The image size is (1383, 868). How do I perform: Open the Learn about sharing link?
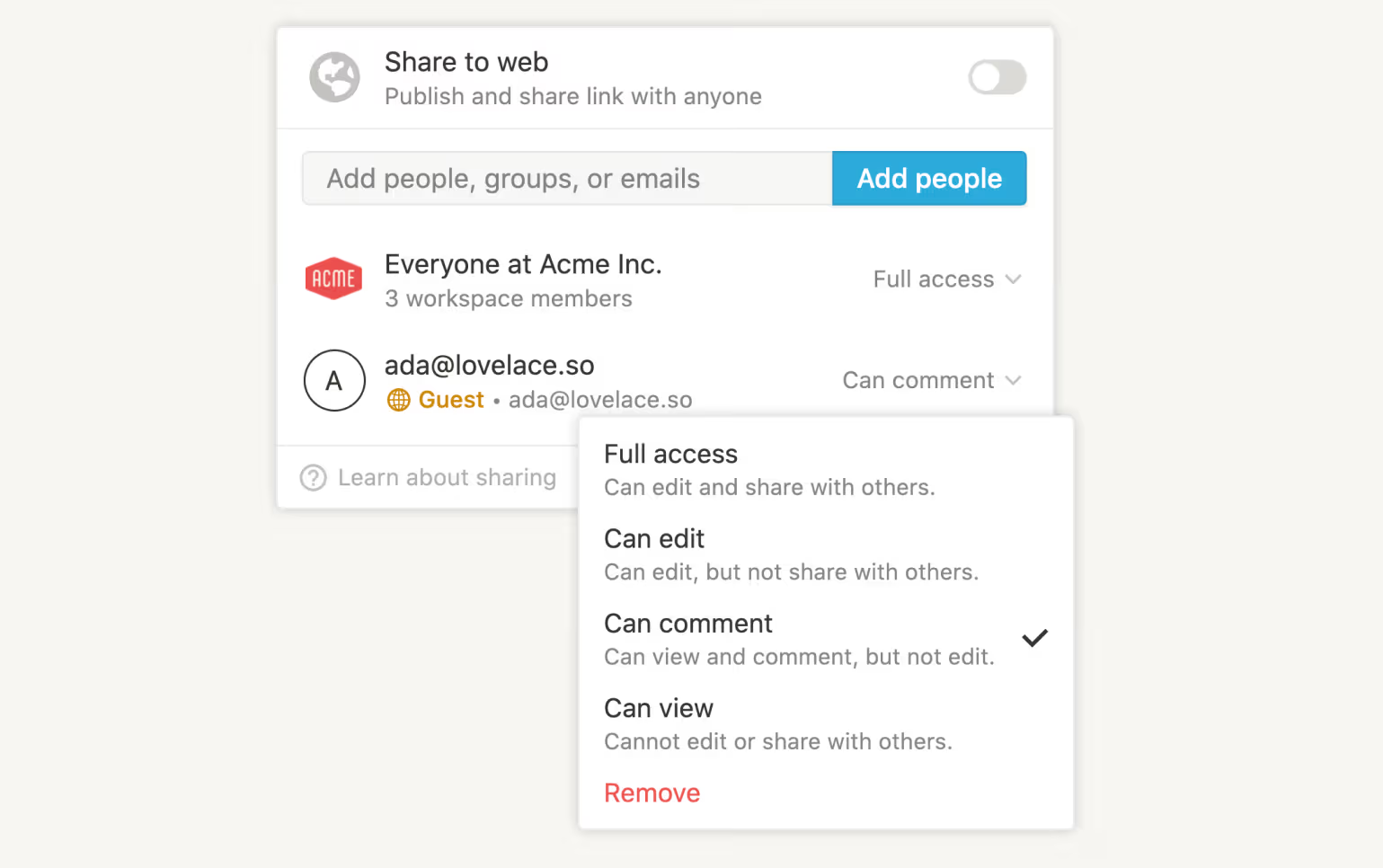[447, 477]
